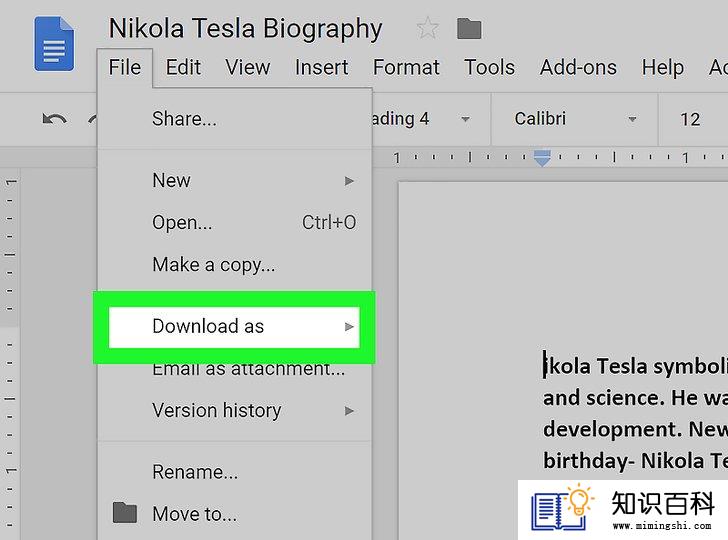Click the font size 12 field
Image resolution: width=728 pixels, height=540 pixels.
point(692,119)
